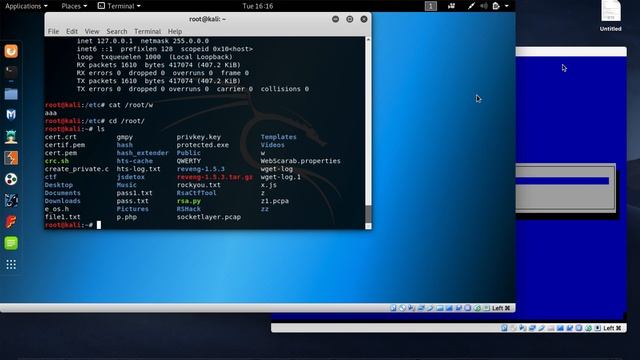This screenshot has width=640, height=360.
Task: Click 'Left ⌘' host key in background VM bar
Action: point(612,328)
